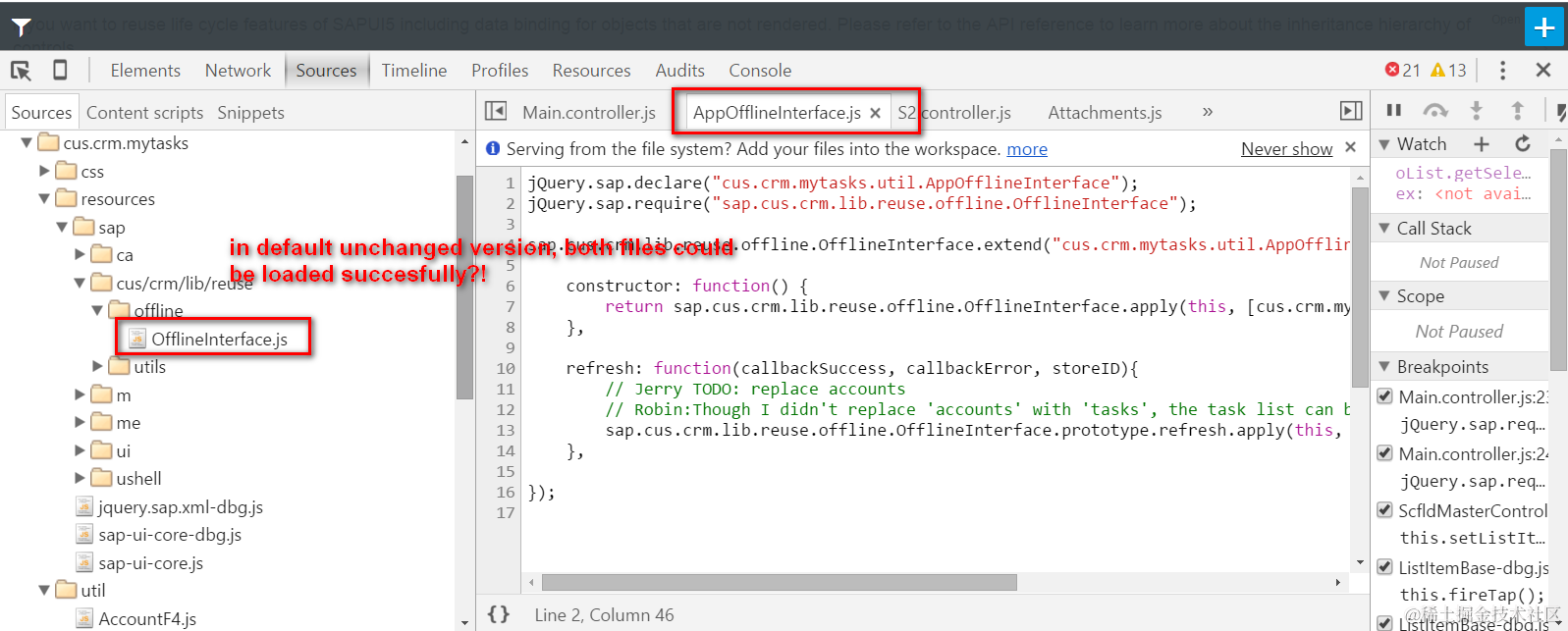Screen dimensions: 1568x631
Task: Pause script execution
Action: (1393, 110)
